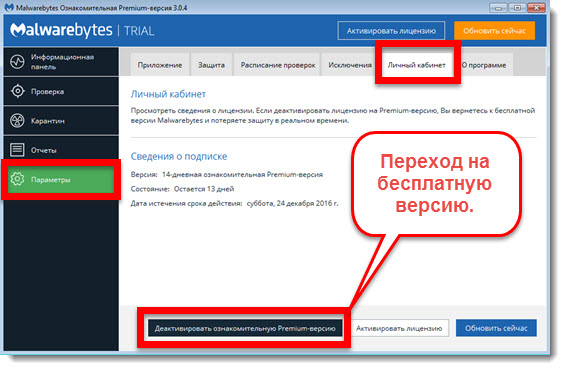Click Деактивировать ознакомительную Premium-версию button

(245, 328)
